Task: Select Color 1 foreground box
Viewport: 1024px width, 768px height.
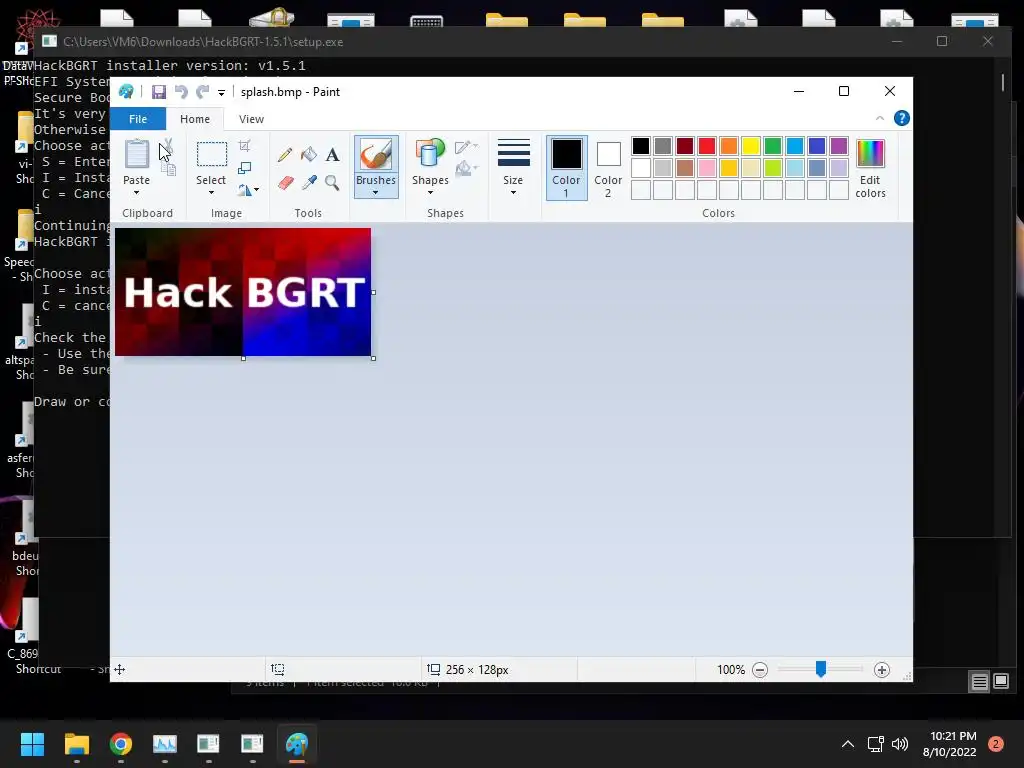Action: pos(566,167)
